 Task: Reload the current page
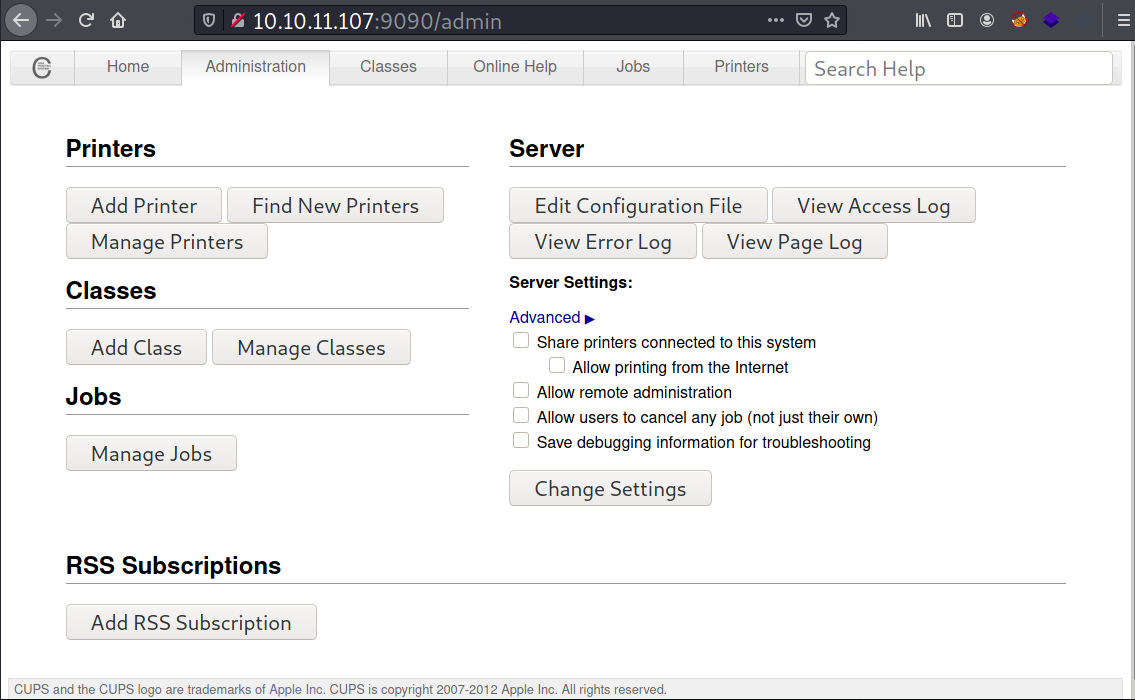(87, 20)
